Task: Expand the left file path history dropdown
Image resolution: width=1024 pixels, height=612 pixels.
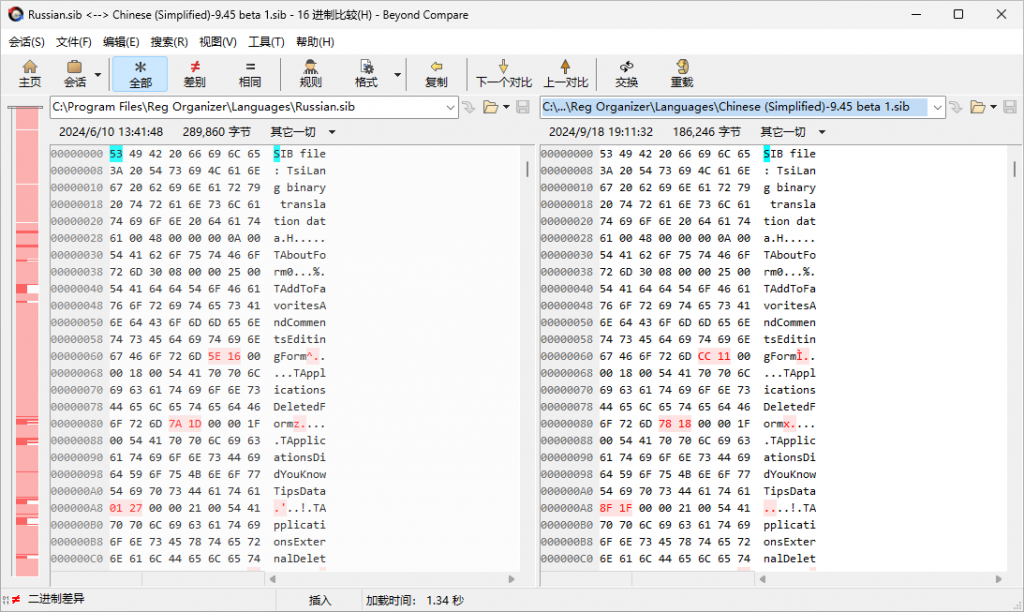Action: coord(451,107)
